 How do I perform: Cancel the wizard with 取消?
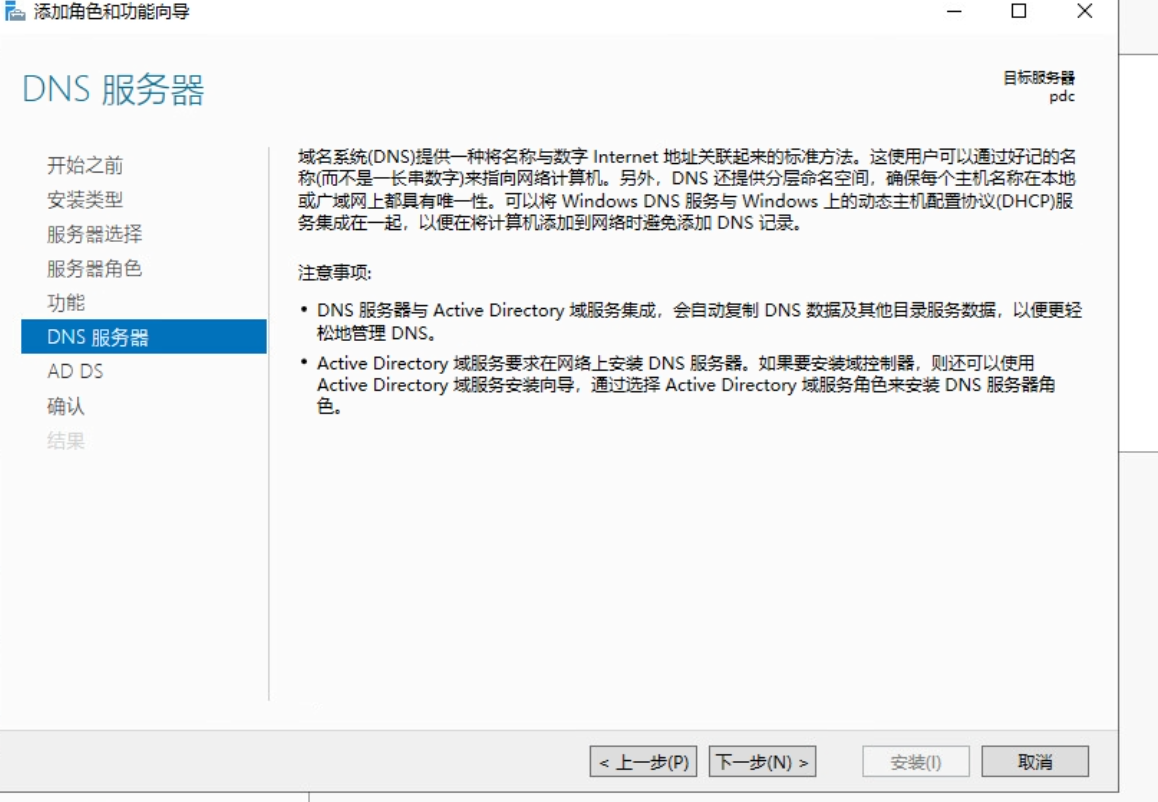coord(1035,761)
